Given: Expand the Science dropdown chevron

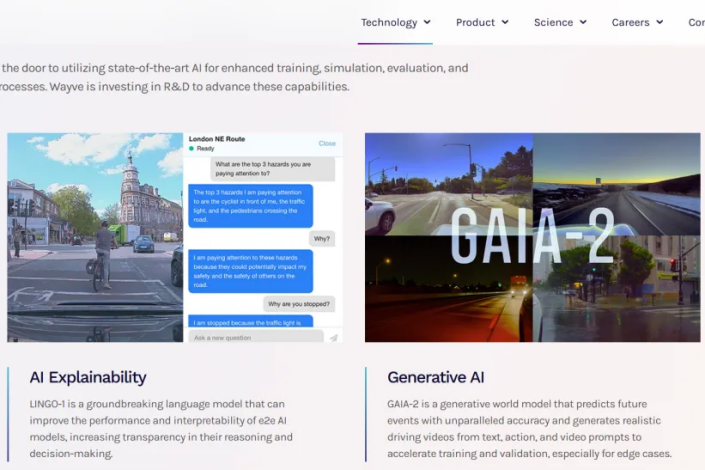Looking at the screenshot, I should pyautogui.click(x=583, y=22).
